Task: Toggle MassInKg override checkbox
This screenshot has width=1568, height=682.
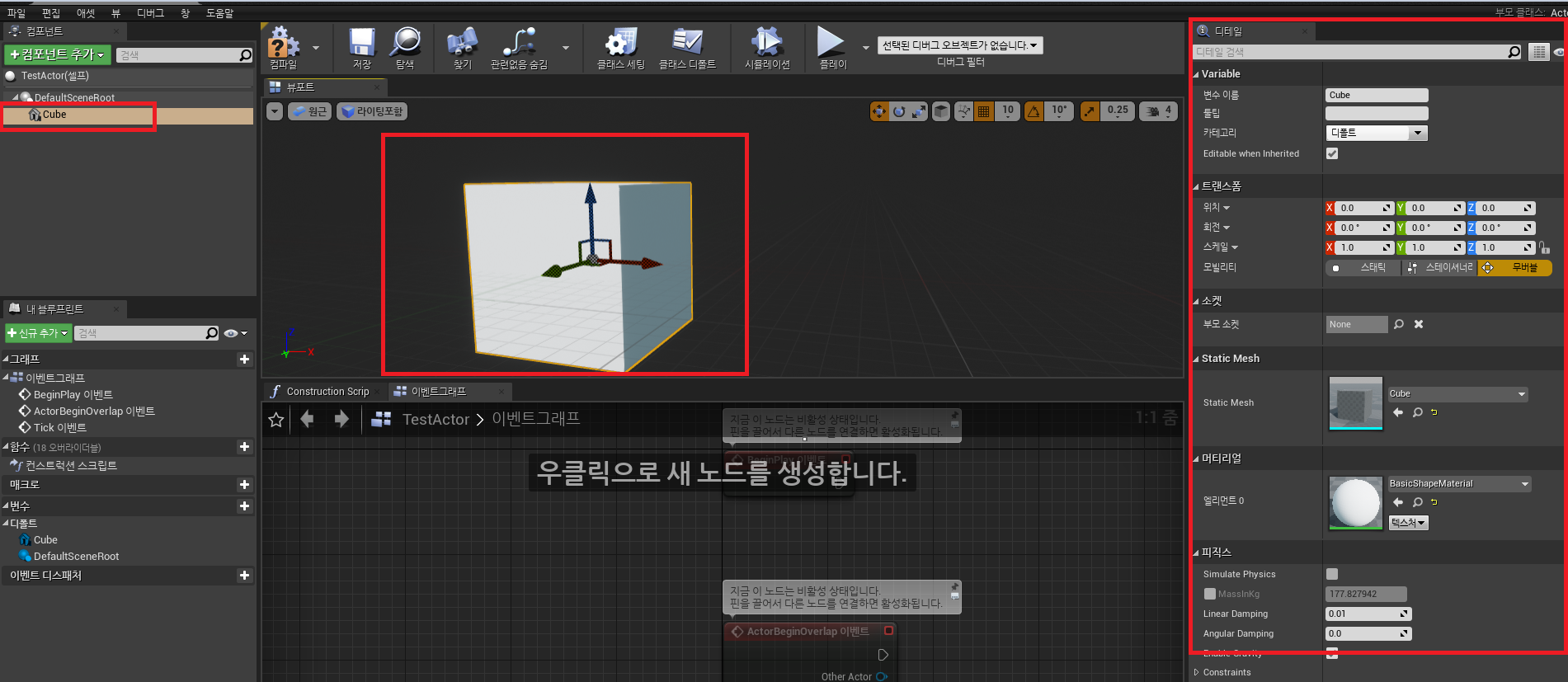Action: 1210,594
